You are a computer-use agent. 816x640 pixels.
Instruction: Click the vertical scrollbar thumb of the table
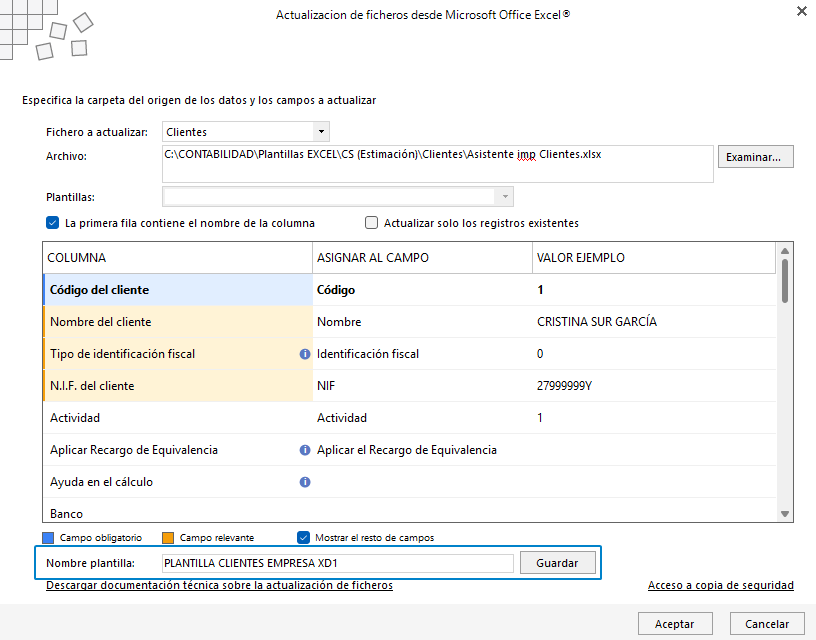(785, 281)
